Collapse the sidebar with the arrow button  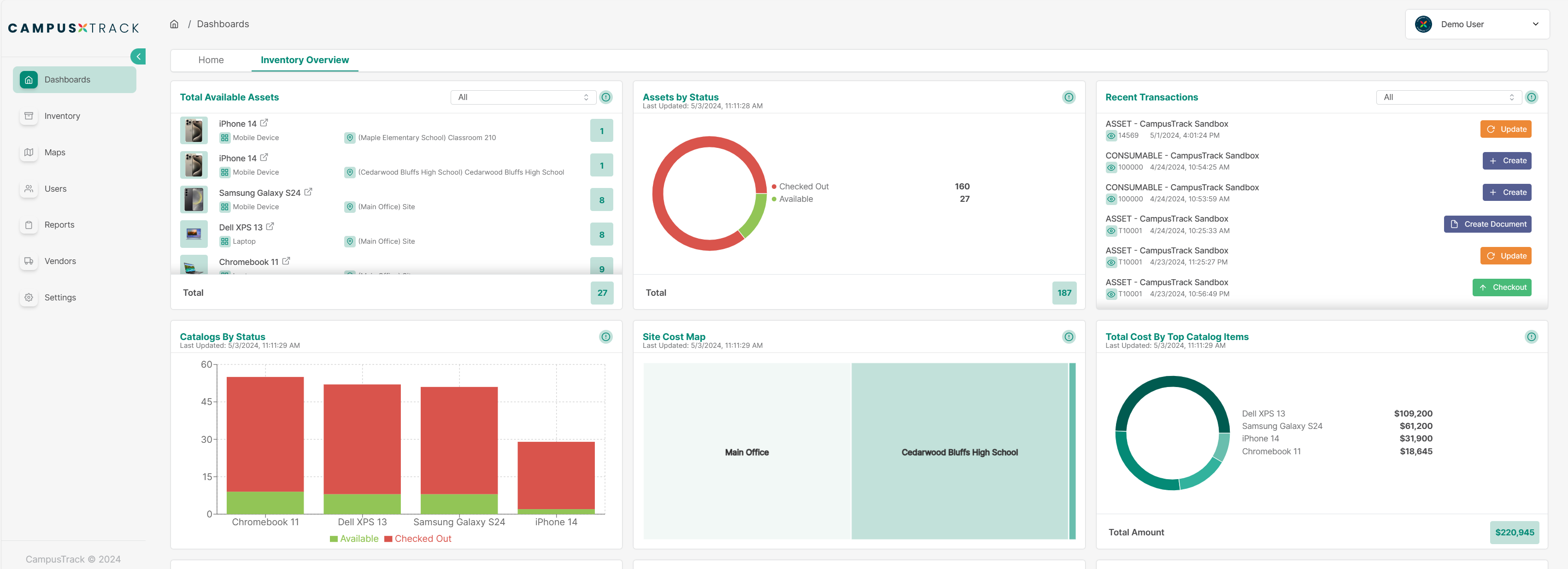(x=138, y=57)
